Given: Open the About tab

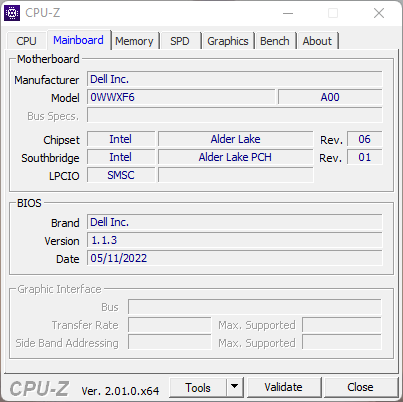Looking at the screenshot, I should 317,41.
